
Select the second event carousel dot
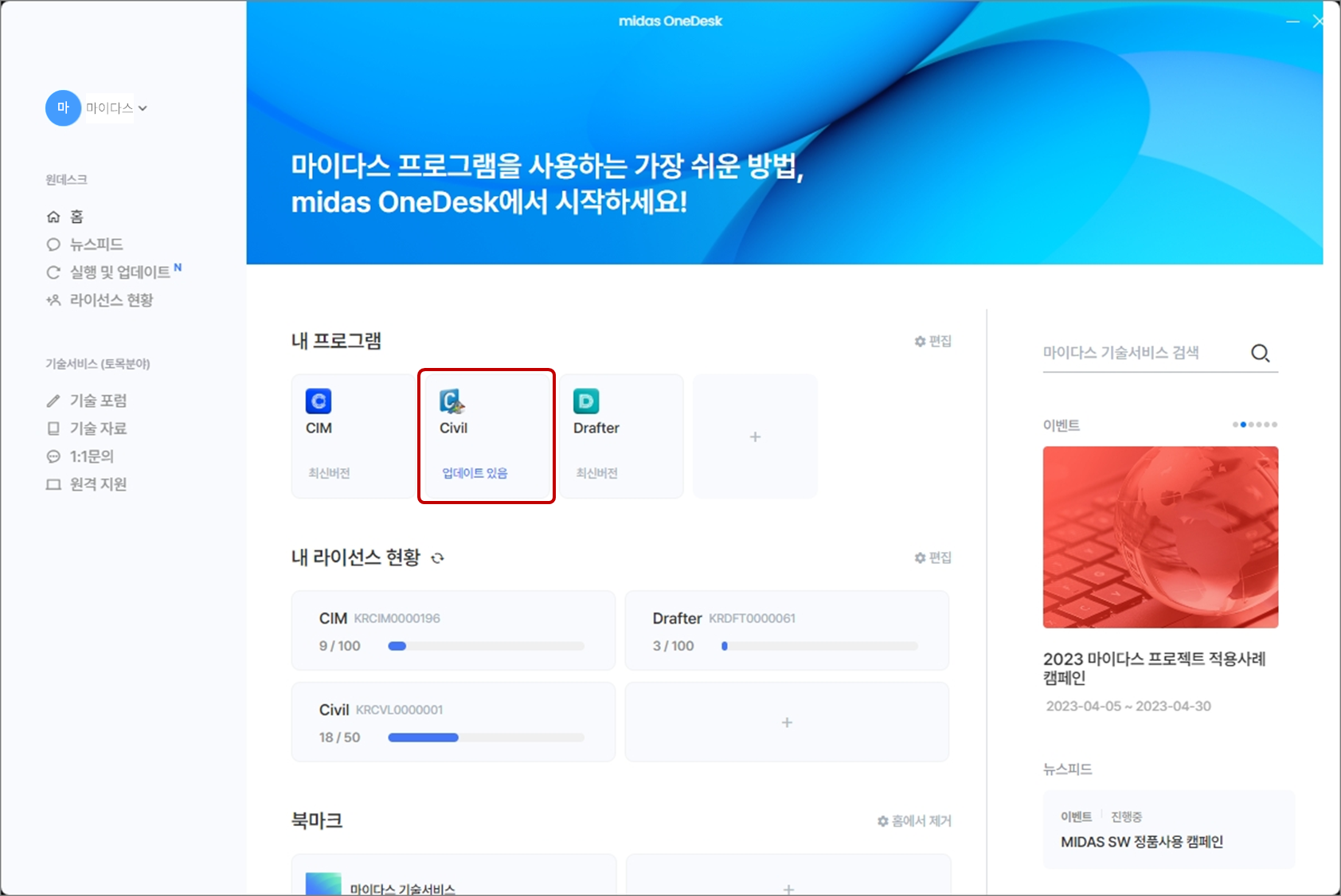point(1243,425)
